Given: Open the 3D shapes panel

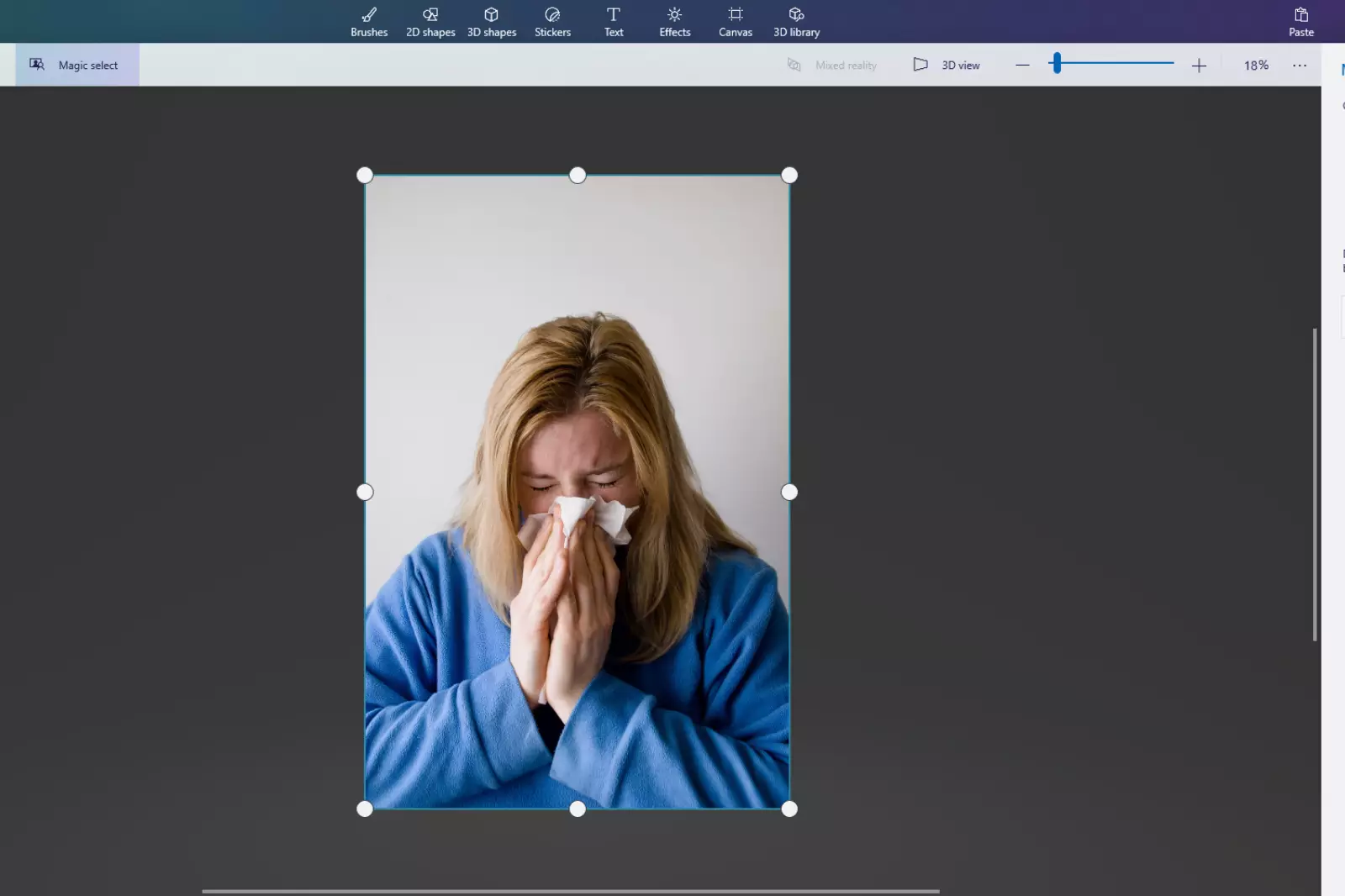Looking at the screenshot, I should pyautogui.click(x=491, y=21).
